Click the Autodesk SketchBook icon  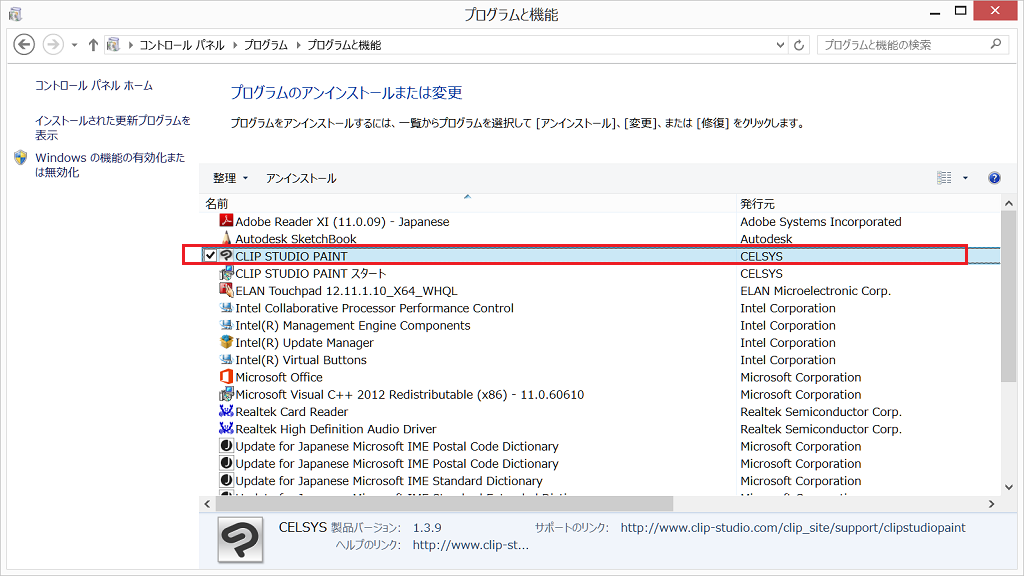pos(226,238)
